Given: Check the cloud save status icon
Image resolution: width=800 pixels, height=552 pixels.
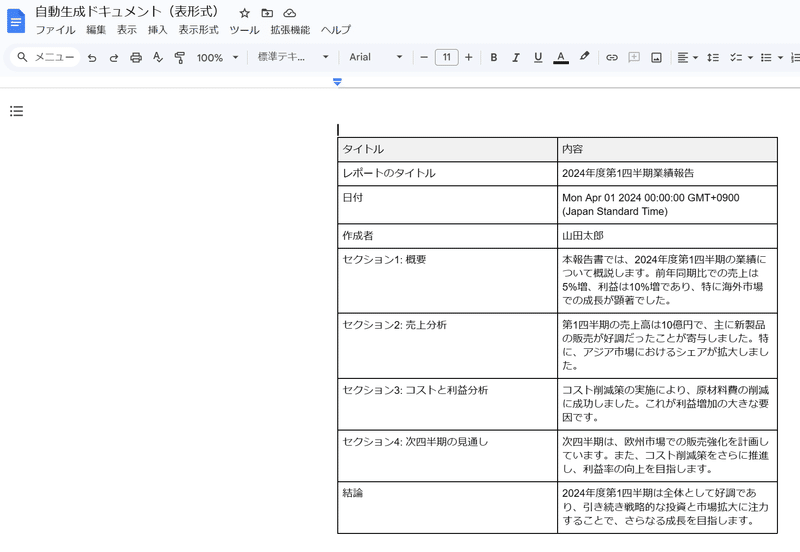Looking at the screenshot, I should (x=290, y=13).
